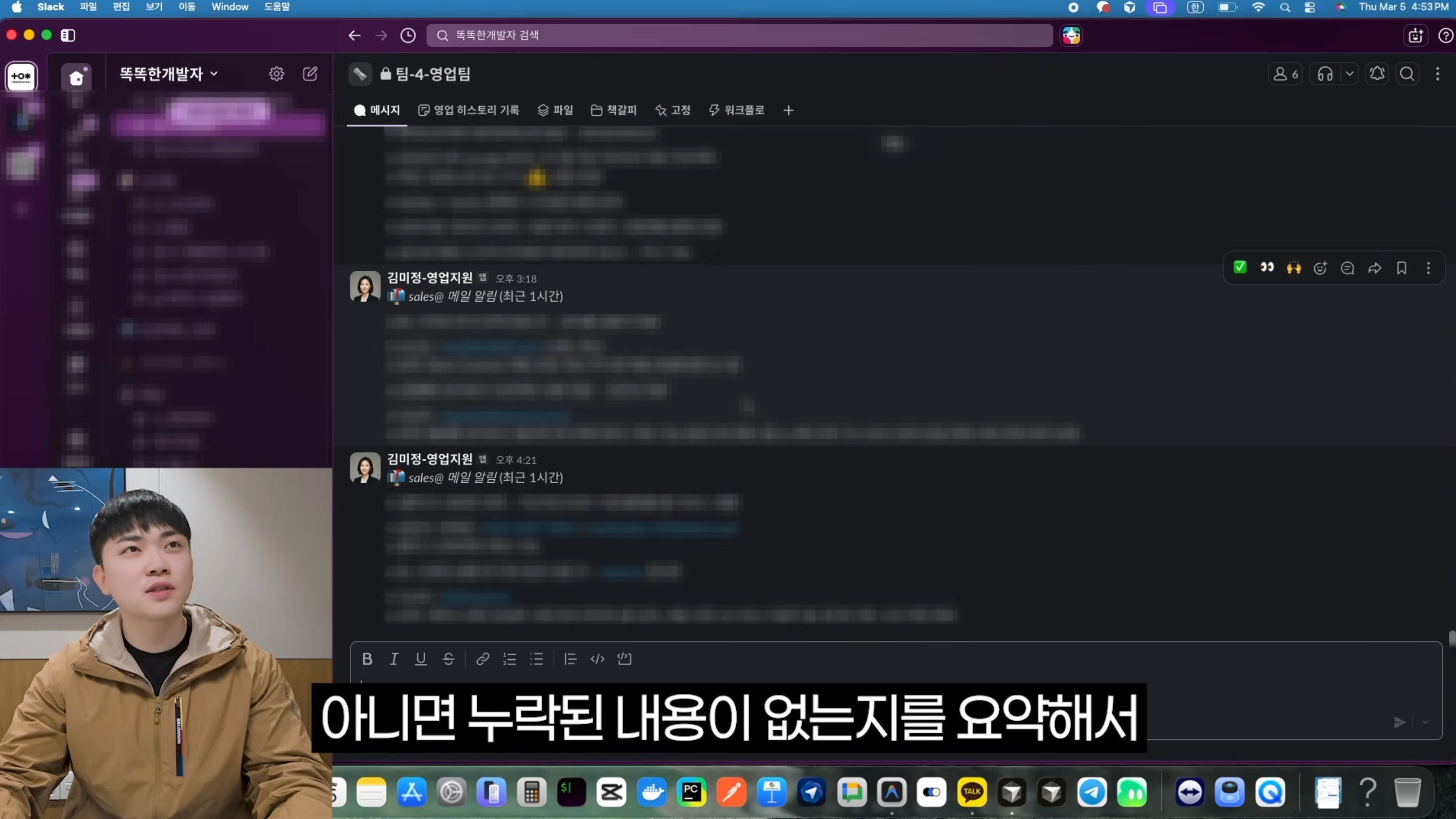
Task: Open the send options arrow in composer
Action: tap(1425, 722)
